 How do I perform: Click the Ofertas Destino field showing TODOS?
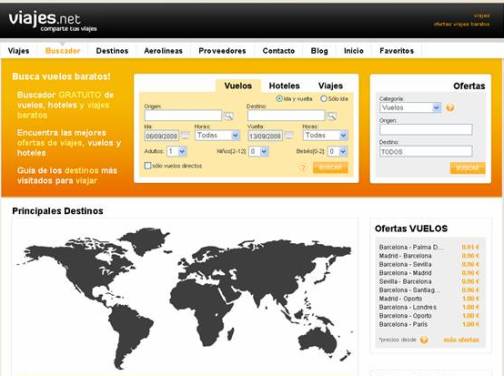pyautogui.click(x=426, y=152)
